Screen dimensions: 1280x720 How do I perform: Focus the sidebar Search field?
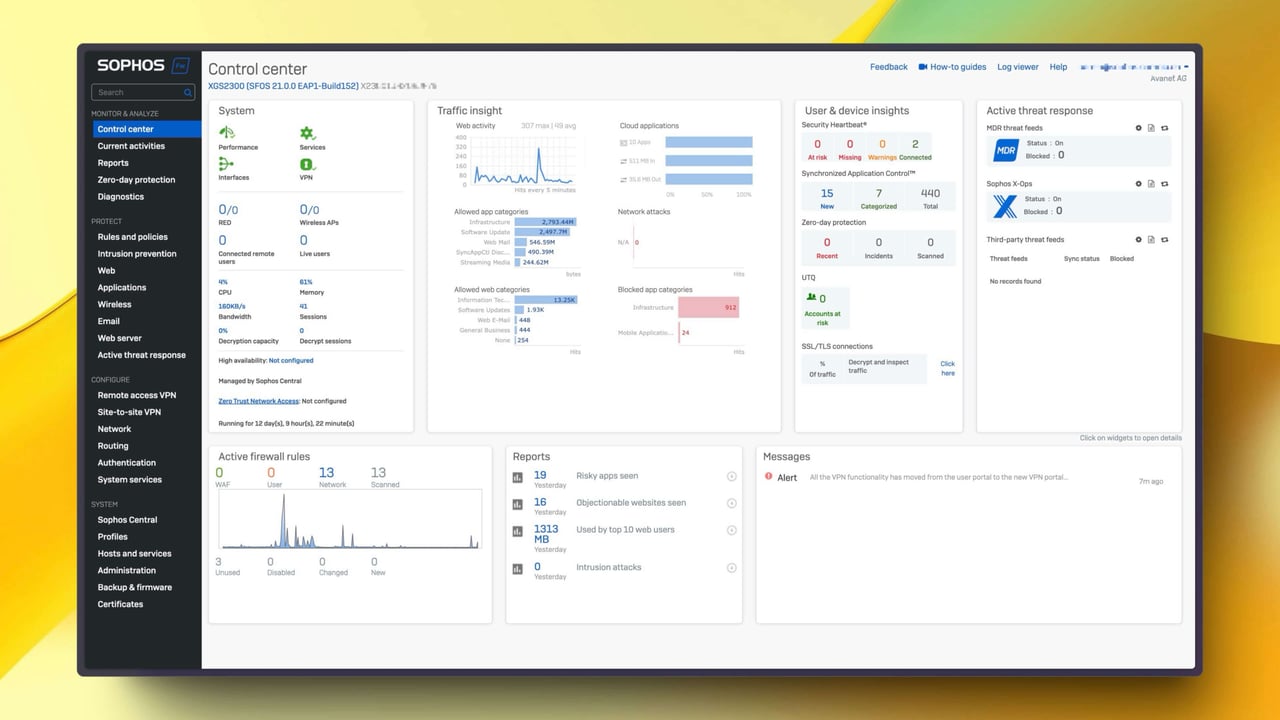(145, 92)
